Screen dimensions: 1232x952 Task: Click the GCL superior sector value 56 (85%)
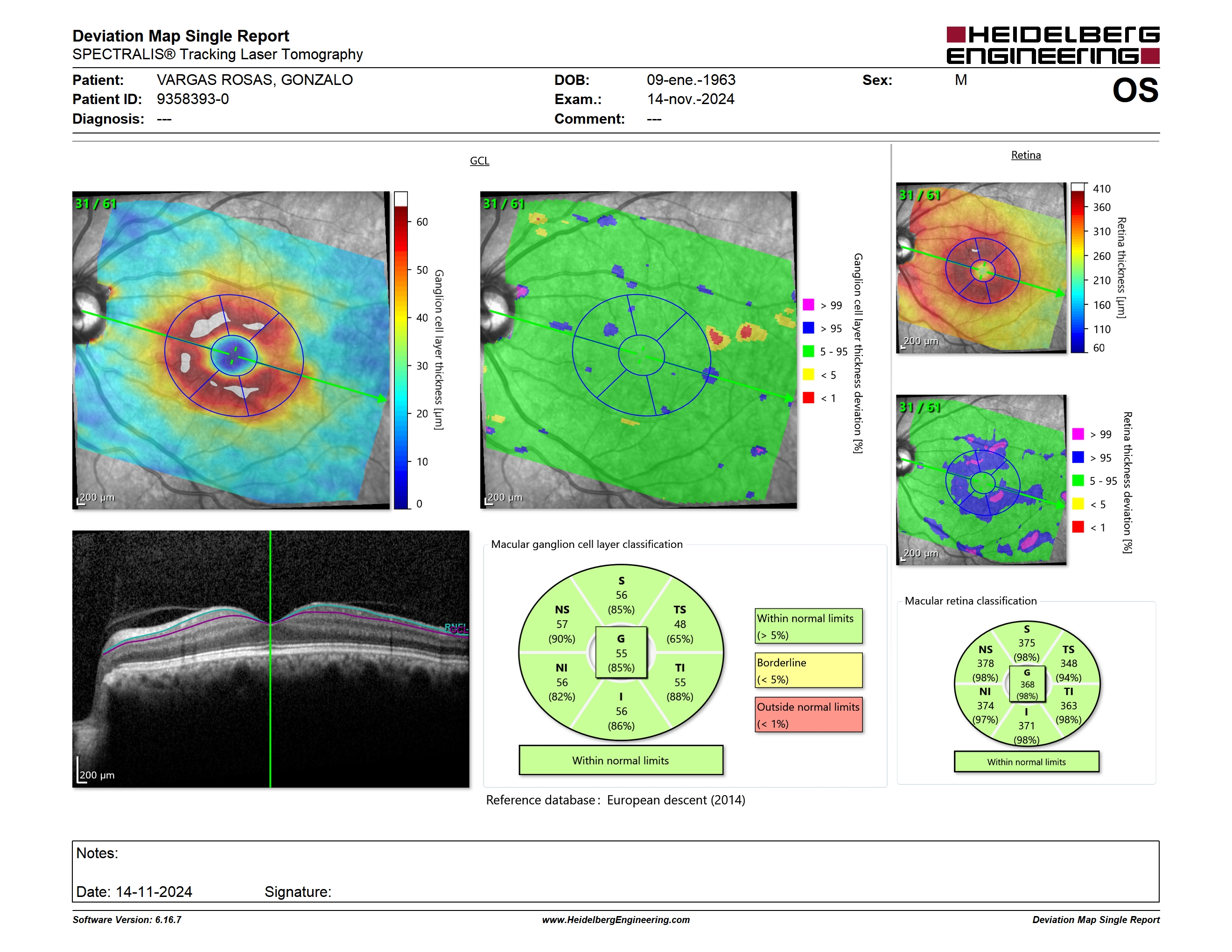621,602
